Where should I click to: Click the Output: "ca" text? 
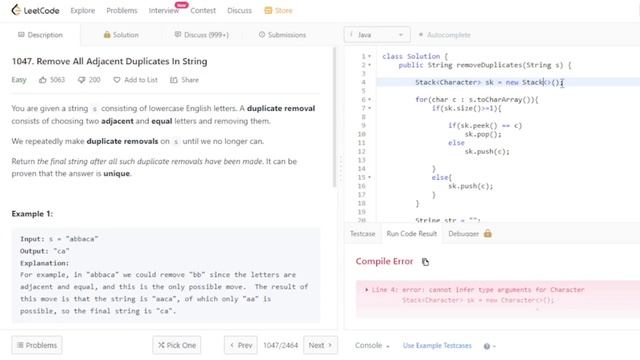coord(45,251)
